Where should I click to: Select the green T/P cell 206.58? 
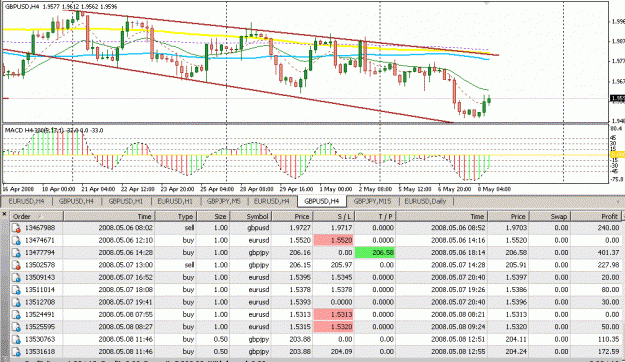coord(375,253)
